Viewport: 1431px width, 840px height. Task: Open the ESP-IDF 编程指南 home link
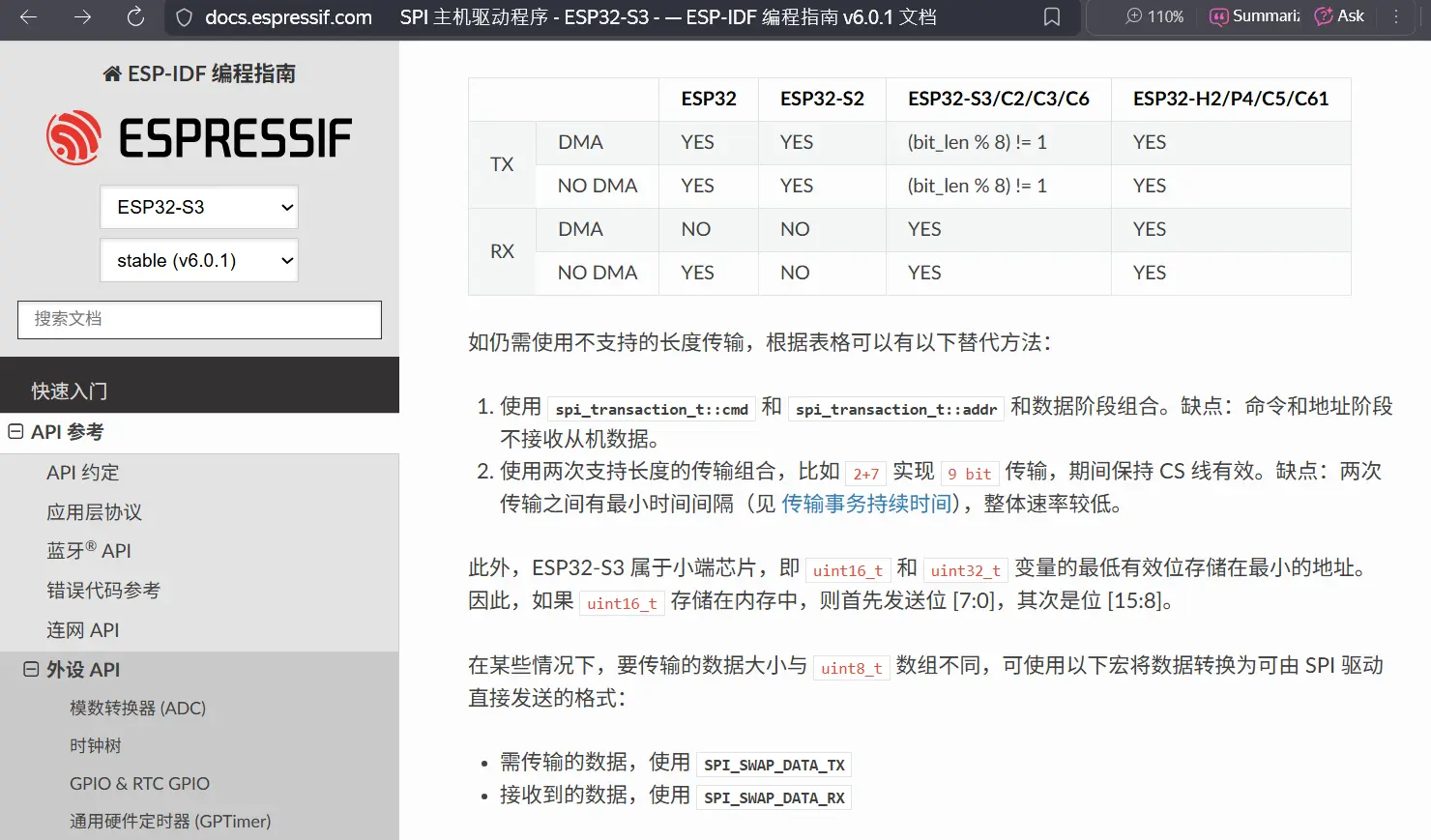pyautogui.click(x=199, y=73)
